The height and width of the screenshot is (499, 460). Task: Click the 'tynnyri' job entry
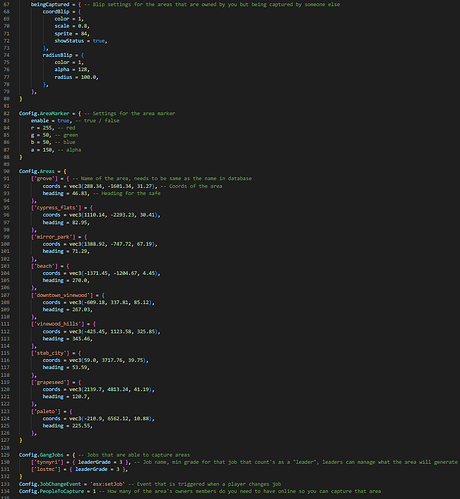(x=49, y=462)
